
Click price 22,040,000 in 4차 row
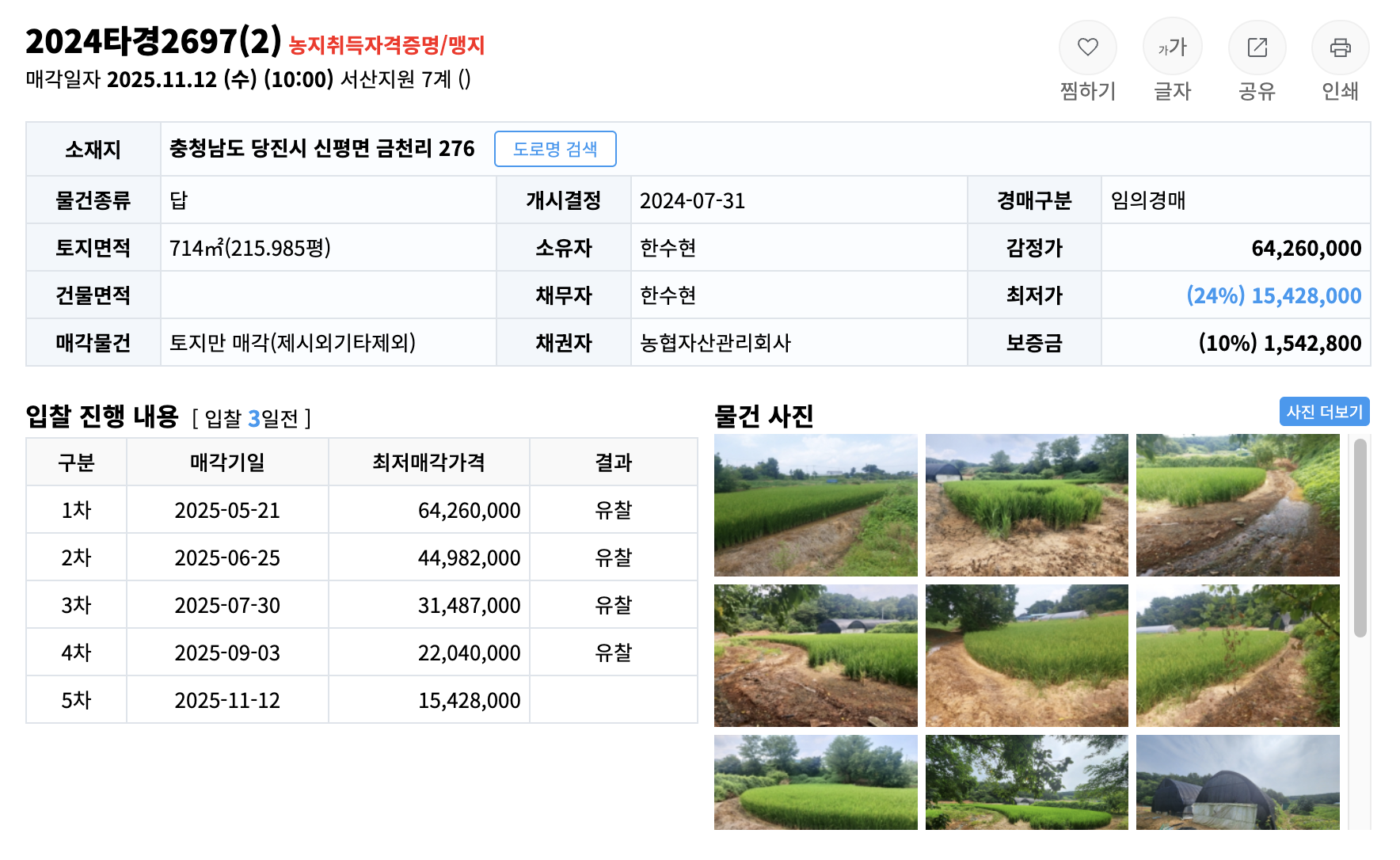[x=470, y=653]
